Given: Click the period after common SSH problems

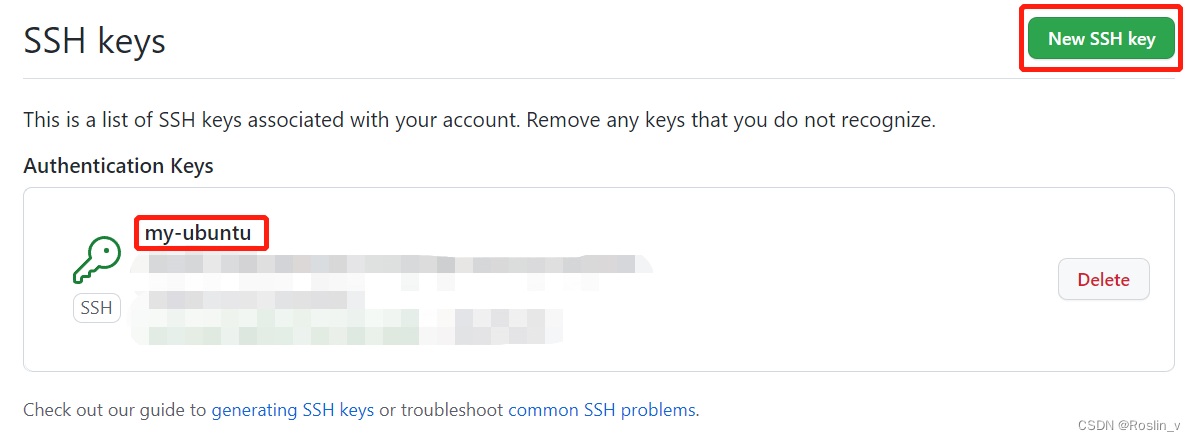Looking at the screenshot, I should pyautogui.click(x=697, y=410).
